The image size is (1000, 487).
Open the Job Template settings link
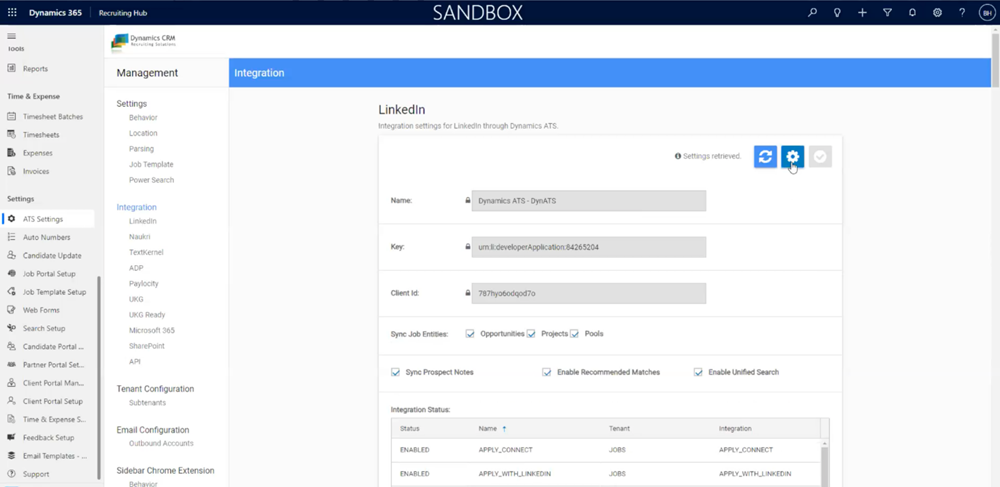click(x=151, y=164)
